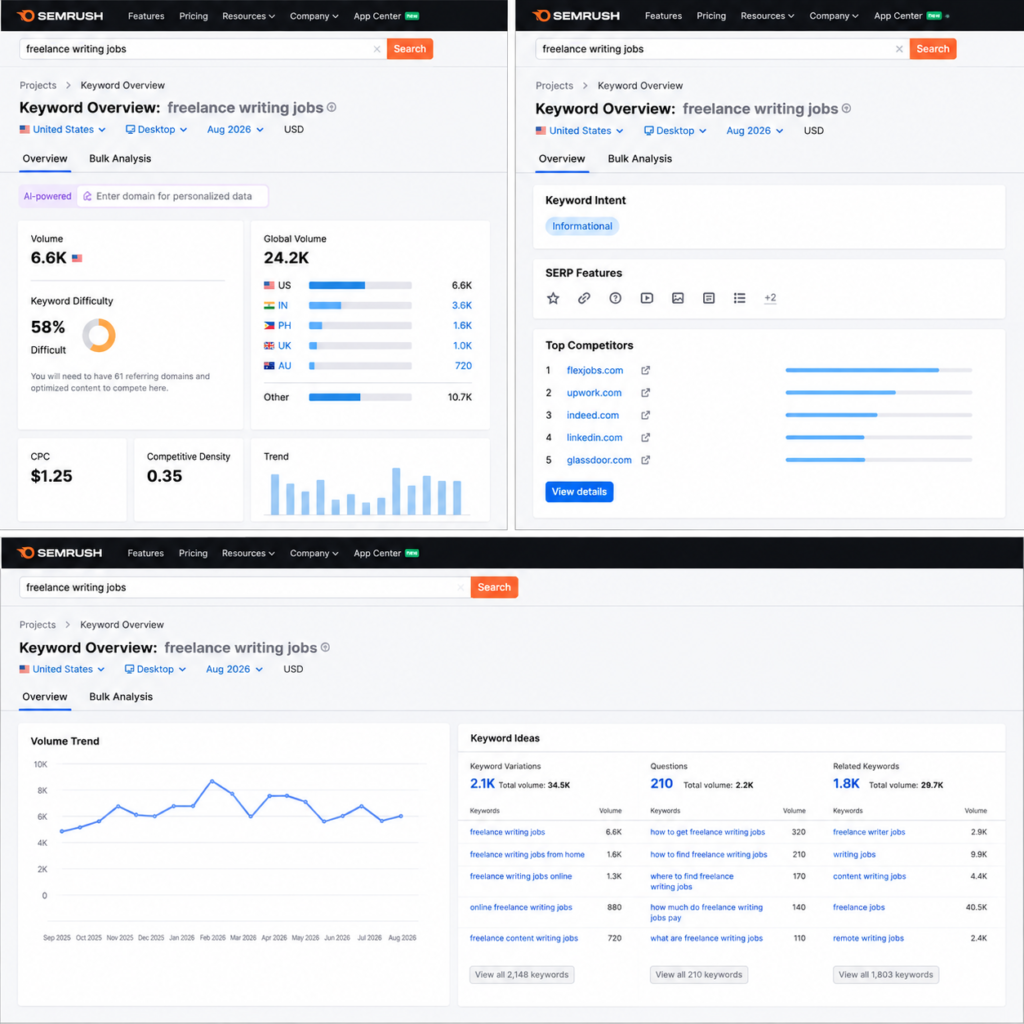Open the flexjobs.com competitor link

tap(594, 370)
